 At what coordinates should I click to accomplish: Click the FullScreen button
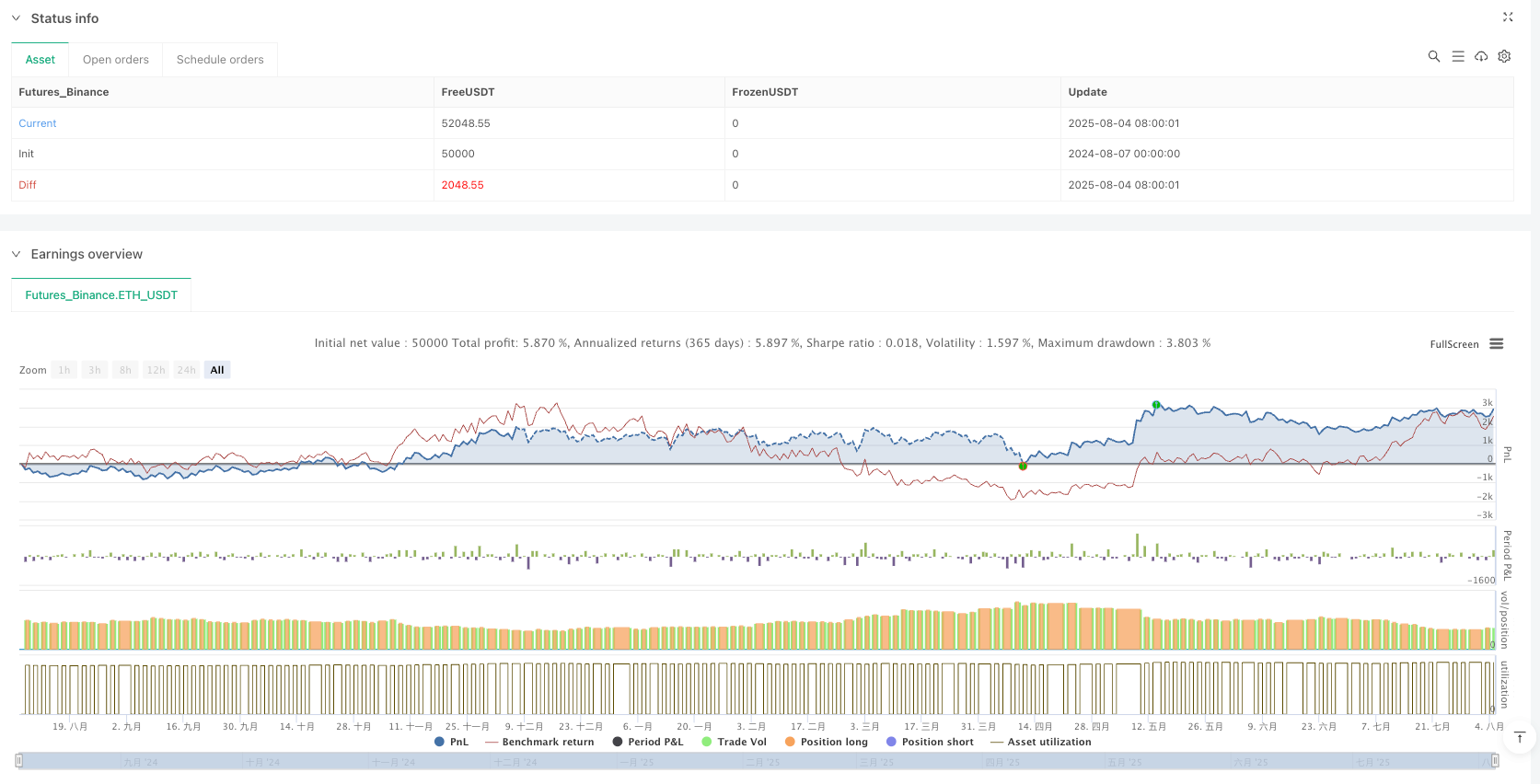coord(1453,344)
